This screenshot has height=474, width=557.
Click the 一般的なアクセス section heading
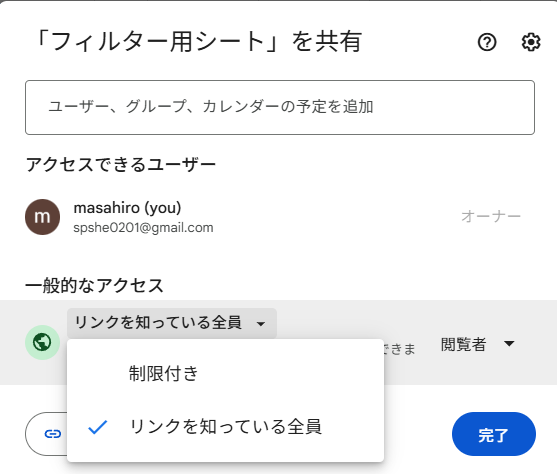94,285
